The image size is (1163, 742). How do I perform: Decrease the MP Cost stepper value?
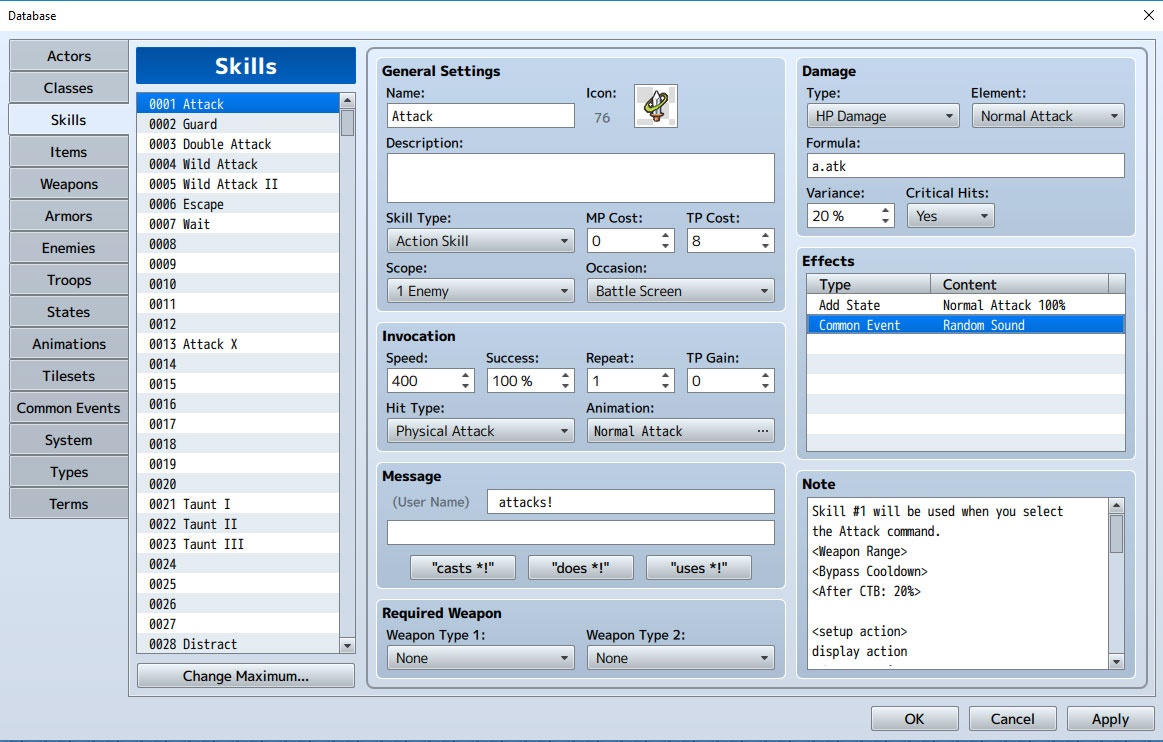[665, 246]
